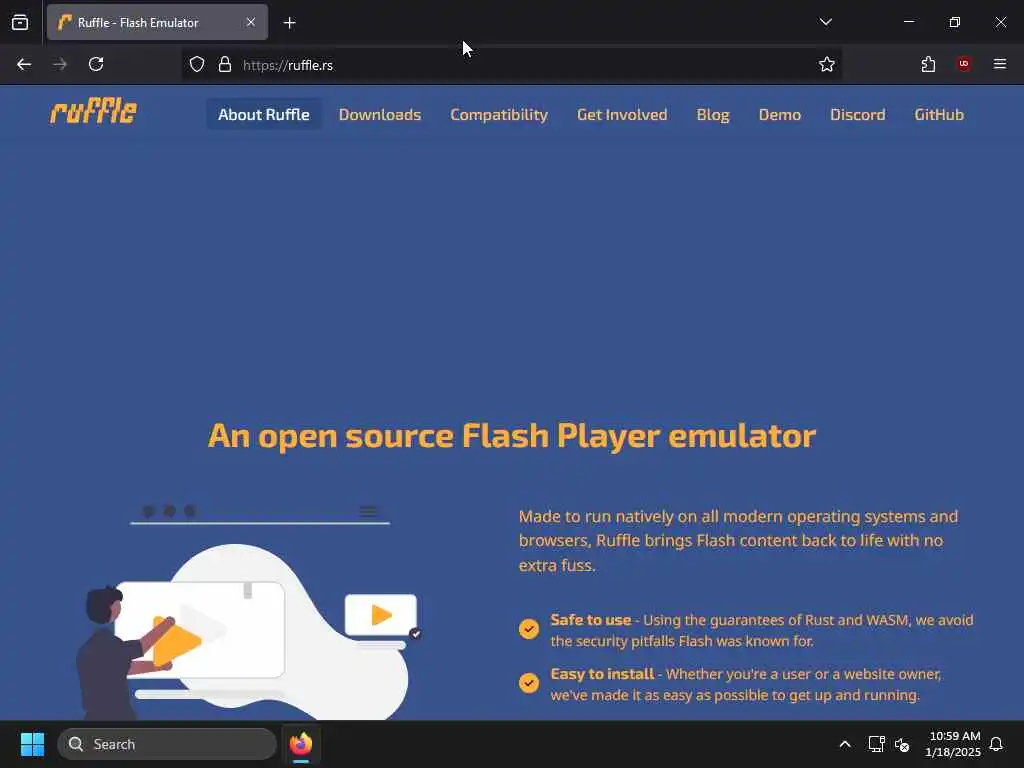Open the Demo page
The image size is (1024, 768).
pyautogui.click(x=780, y=114)
